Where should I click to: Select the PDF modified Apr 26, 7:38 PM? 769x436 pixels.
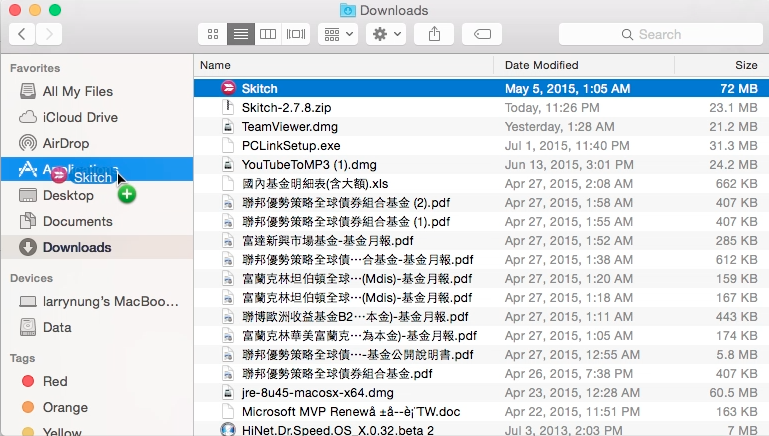click(482, 374)
